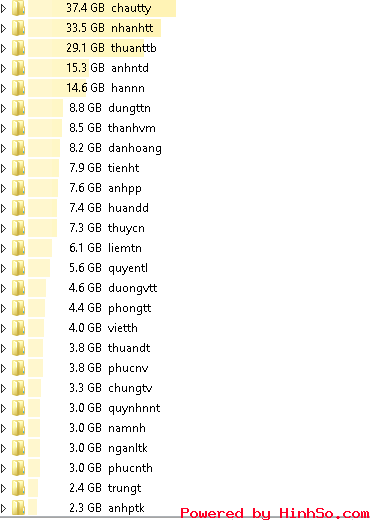
Task: Click folder icon of namnh
Action: (18, 428)
